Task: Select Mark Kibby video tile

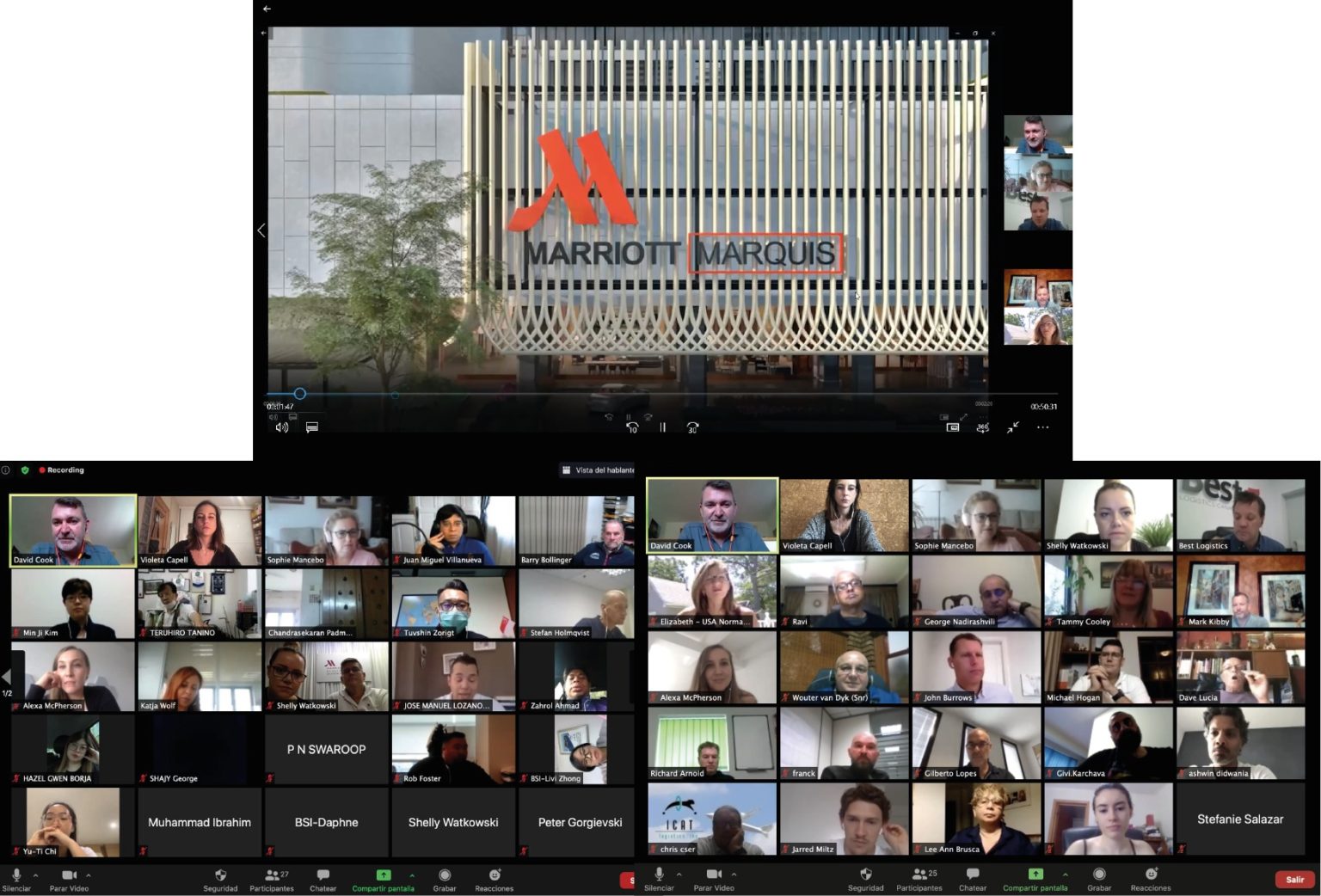Action: point(1240,591)
